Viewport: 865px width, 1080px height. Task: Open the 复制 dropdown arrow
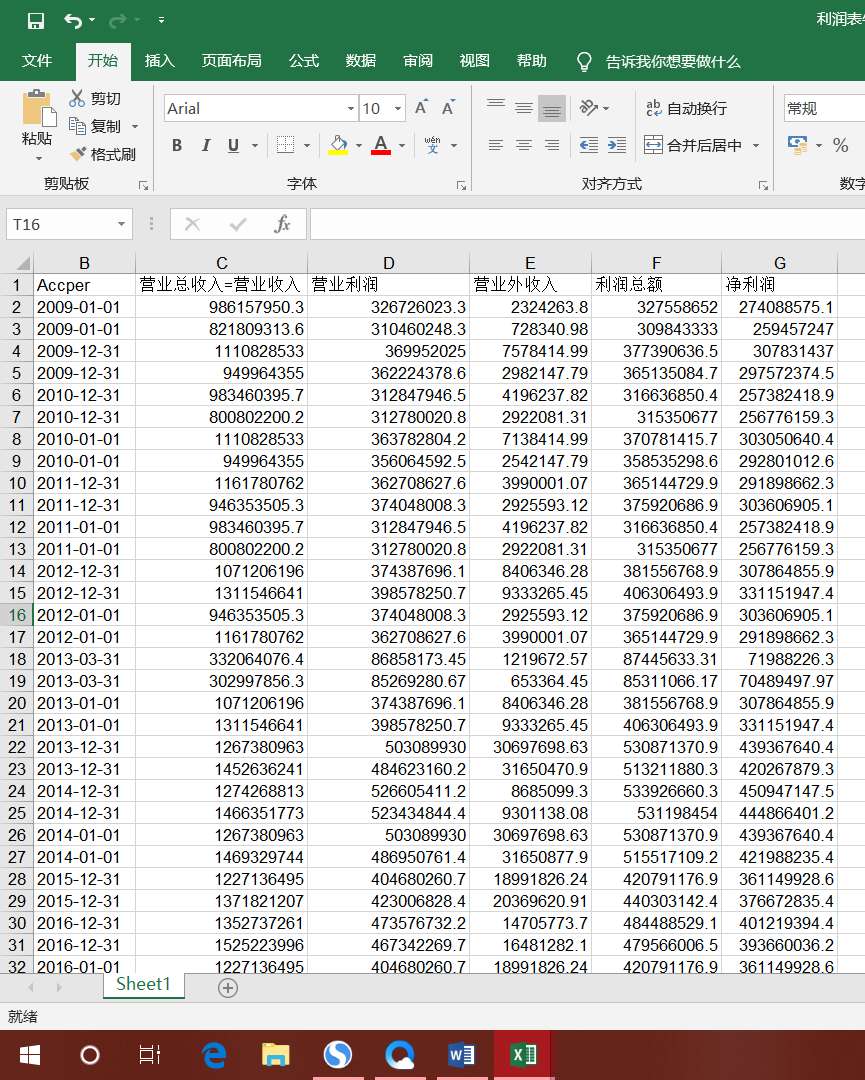point(135,127)
